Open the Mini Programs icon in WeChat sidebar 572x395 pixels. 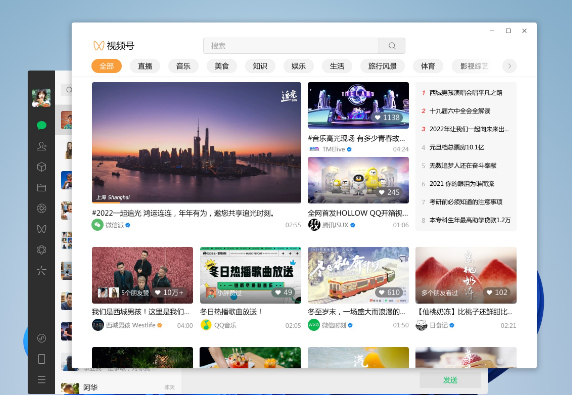click(x=42, y=338)
